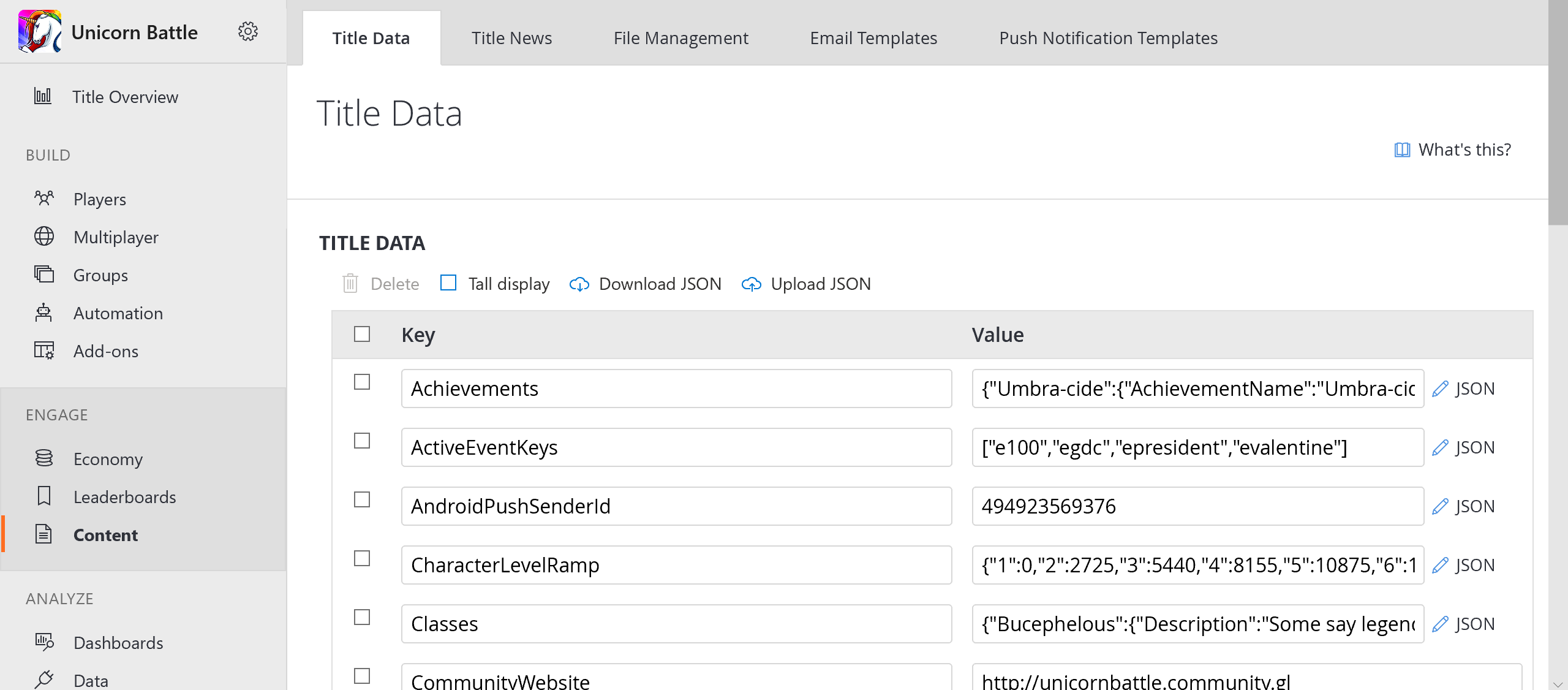Image resolution: width=1568 pixels, height=690 pixels.
Task: Click the Title Overview icon in sidebar
Action: click(43, 97)
